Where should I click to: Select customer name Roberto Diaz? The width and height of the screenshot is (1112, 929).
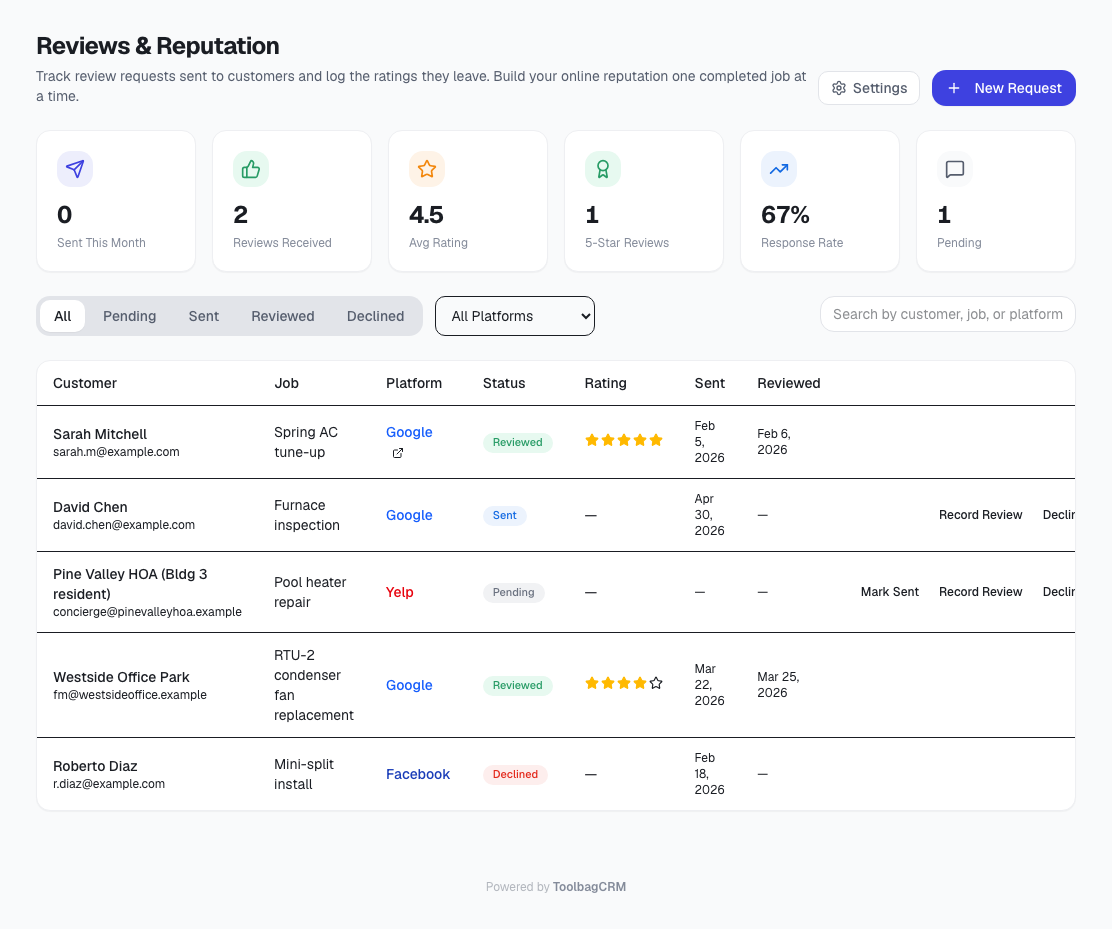pyautogui.click(x=95, y=766)
